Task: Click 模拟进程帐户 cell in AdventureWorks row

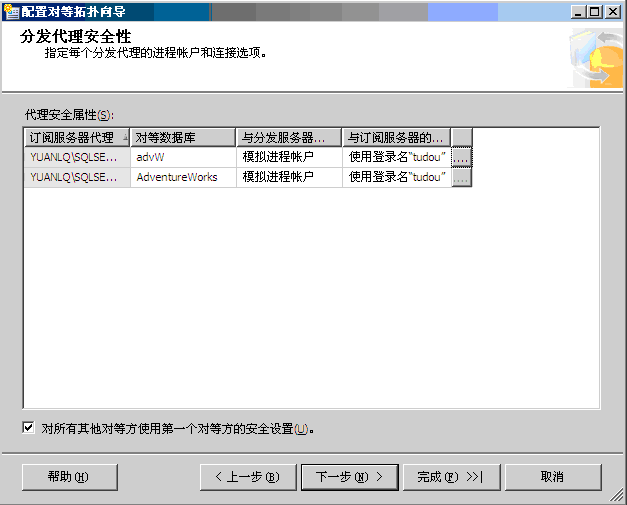Action: point(289,177)
